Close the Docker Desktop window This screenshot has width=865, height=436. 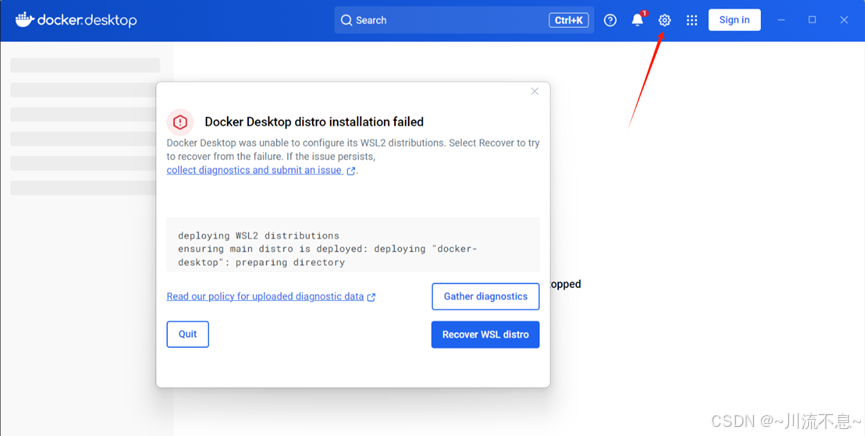coord(844,20)
